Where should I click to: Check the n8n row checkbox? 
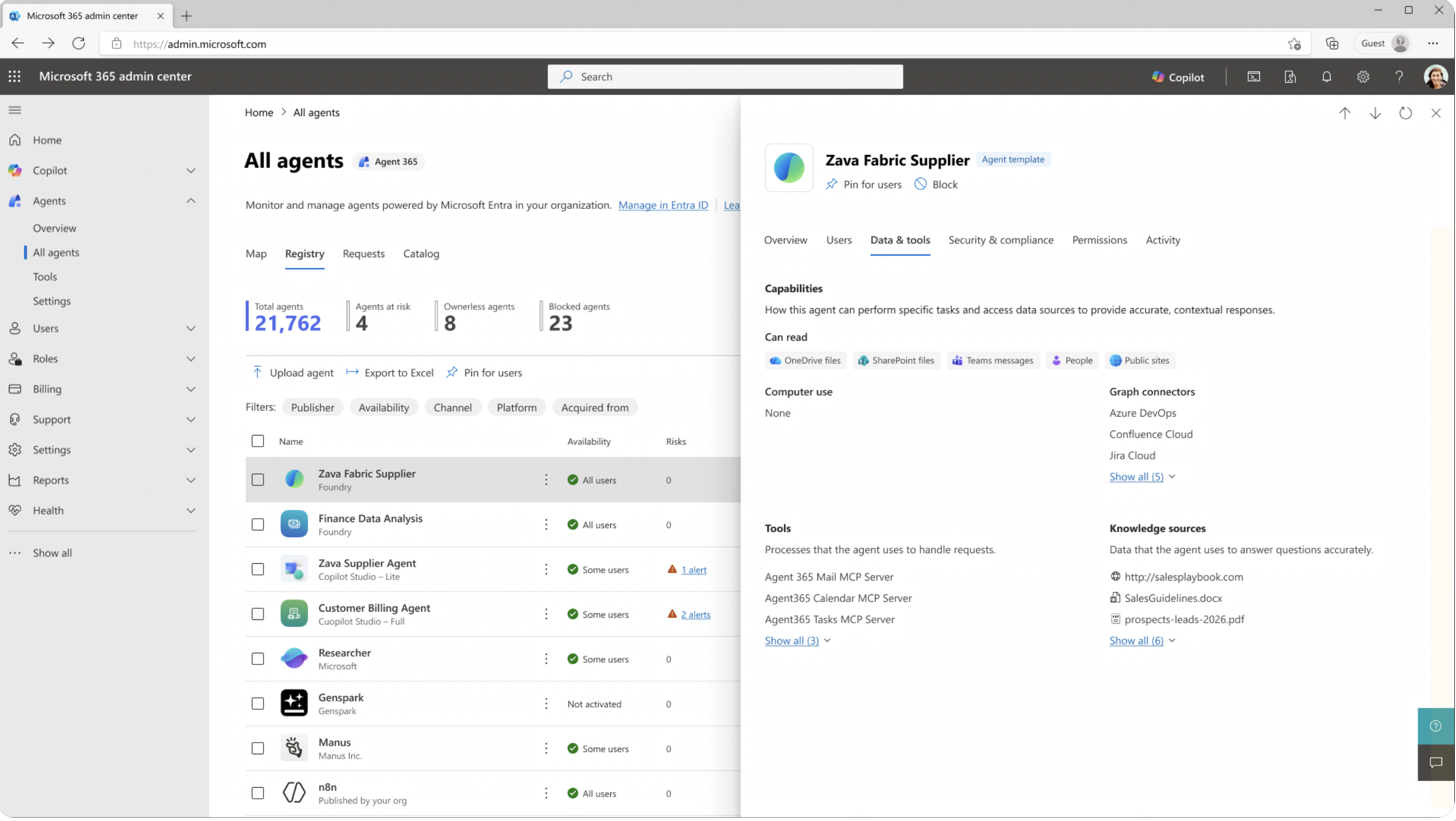click(x=258, y=793)
